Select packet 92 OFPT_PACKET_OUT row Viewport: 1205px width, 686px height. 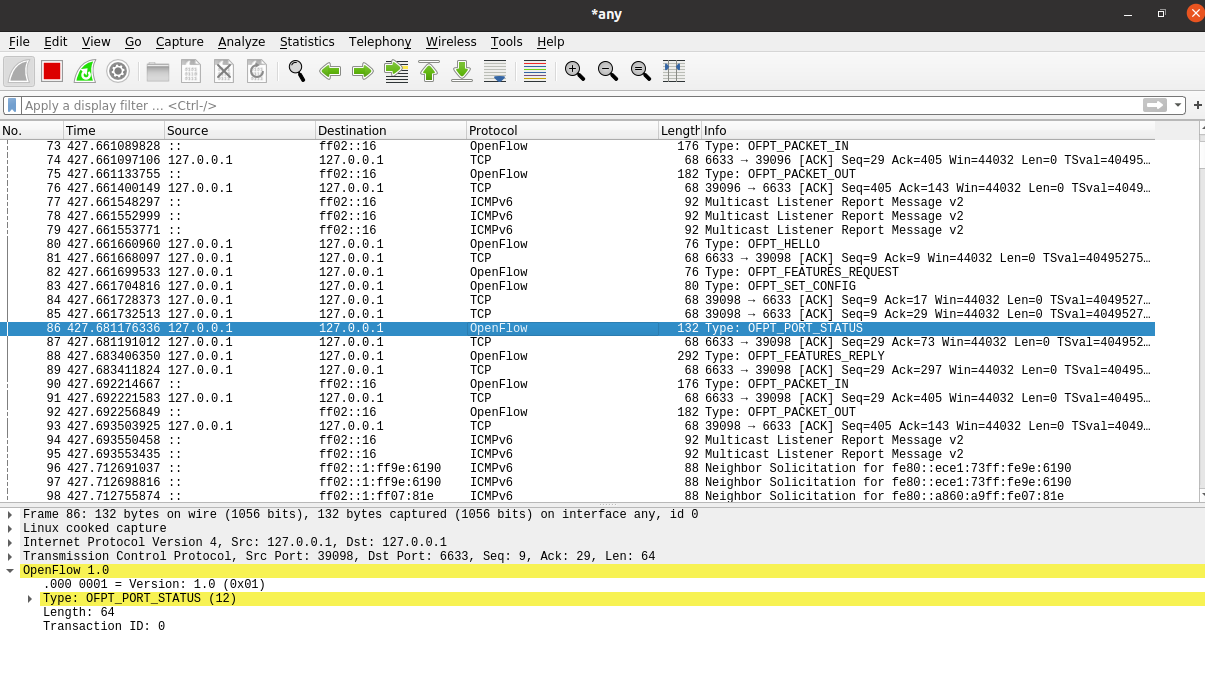[x=578, y=412]
